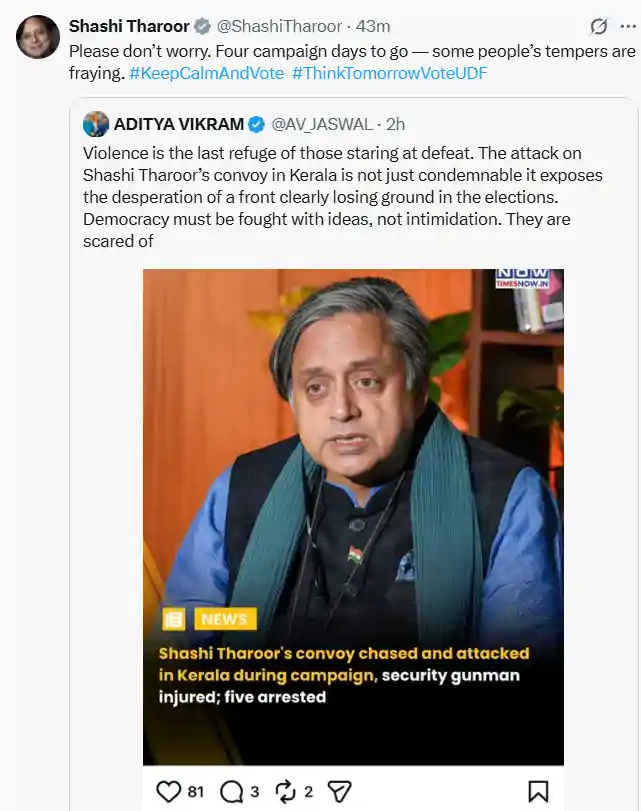
Task: Visit the @ShashiTharoor handle
Action: pyautogui.click(x=279, y=26)
